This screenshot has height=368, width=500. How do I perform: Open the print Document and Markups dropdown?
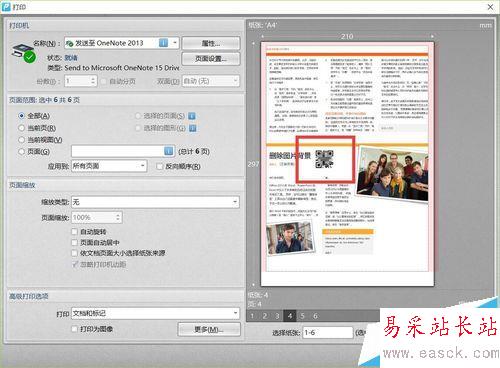coord(155,313)
